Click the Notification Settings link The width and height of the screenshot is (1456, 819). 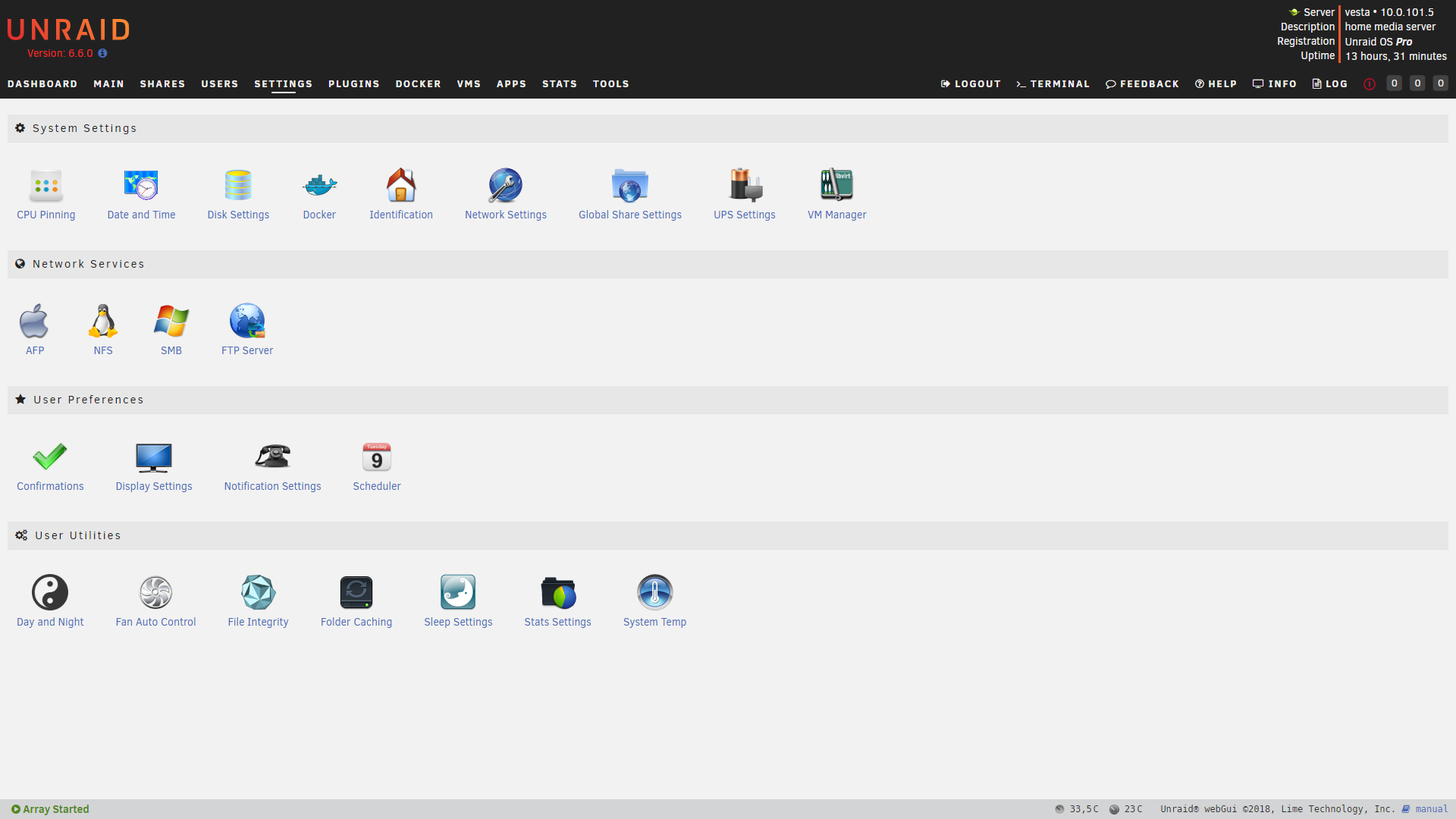tap(272, 486)
